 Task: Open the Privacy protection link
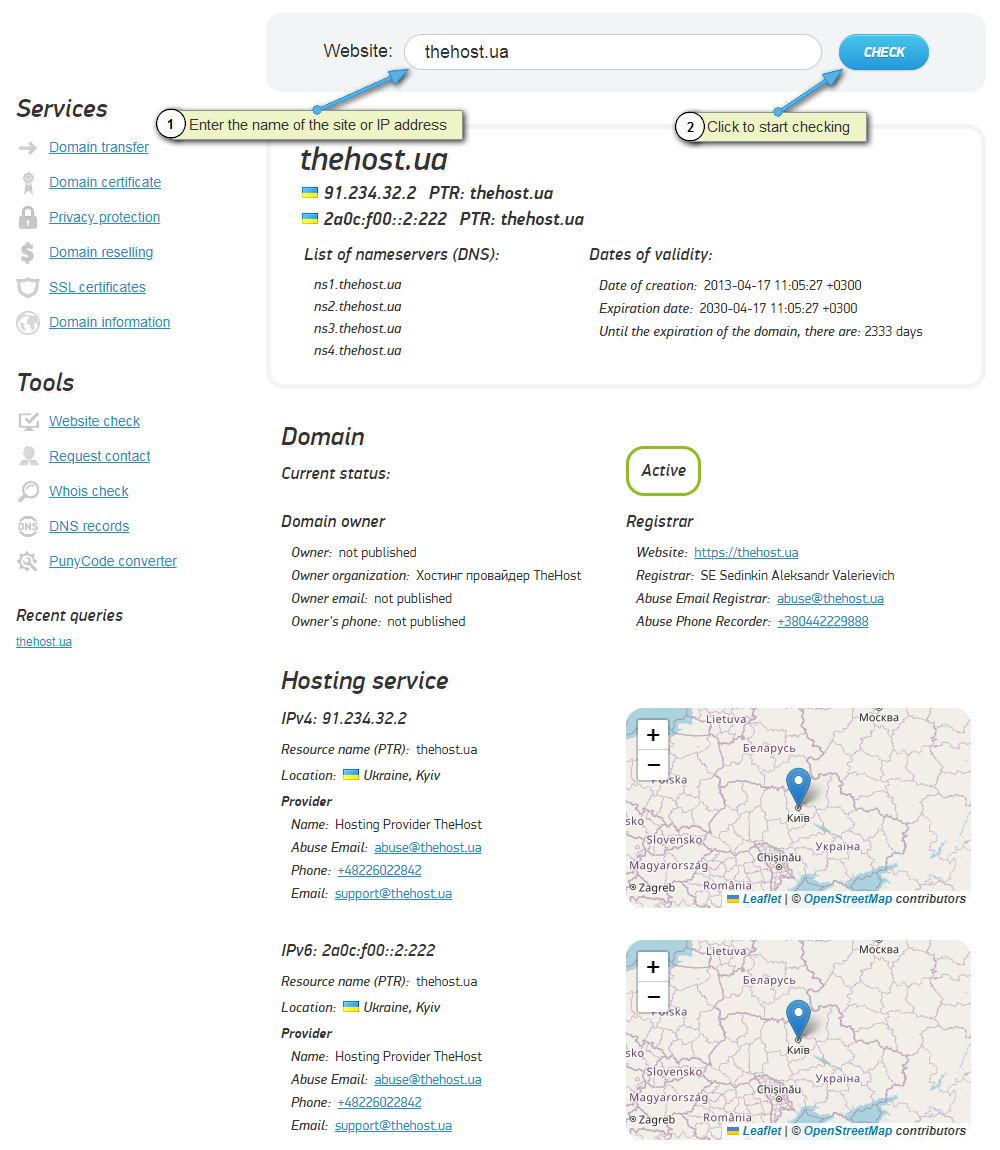104,218
